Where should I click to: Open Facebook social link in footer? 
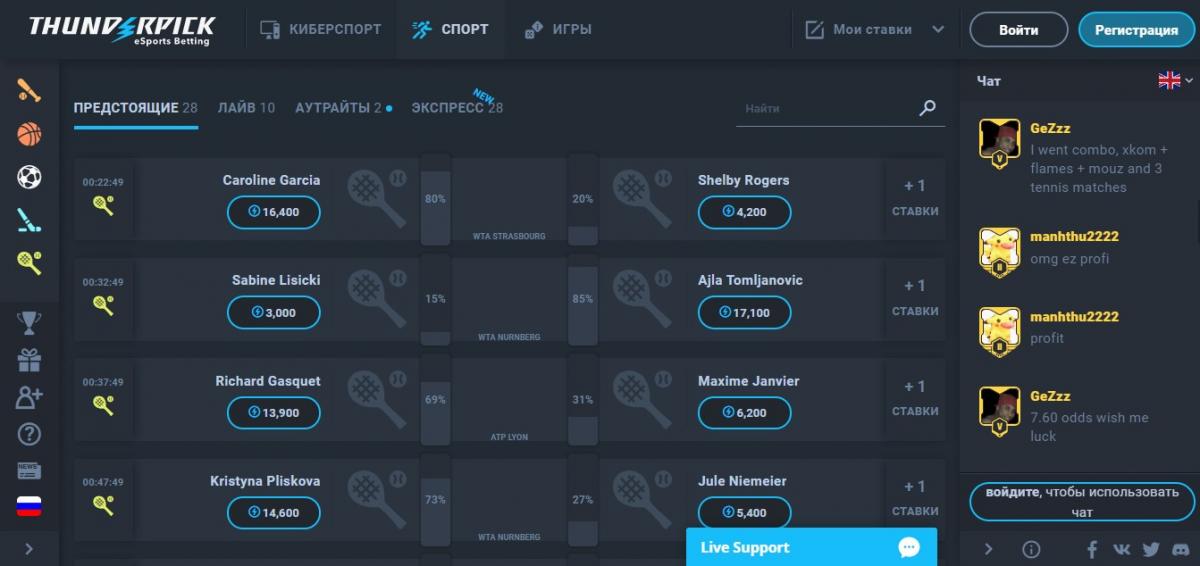point(1092,549)
